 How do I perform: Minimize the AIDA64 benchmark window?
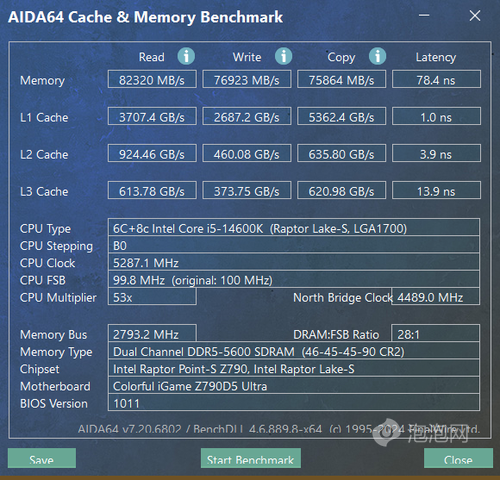424,15
